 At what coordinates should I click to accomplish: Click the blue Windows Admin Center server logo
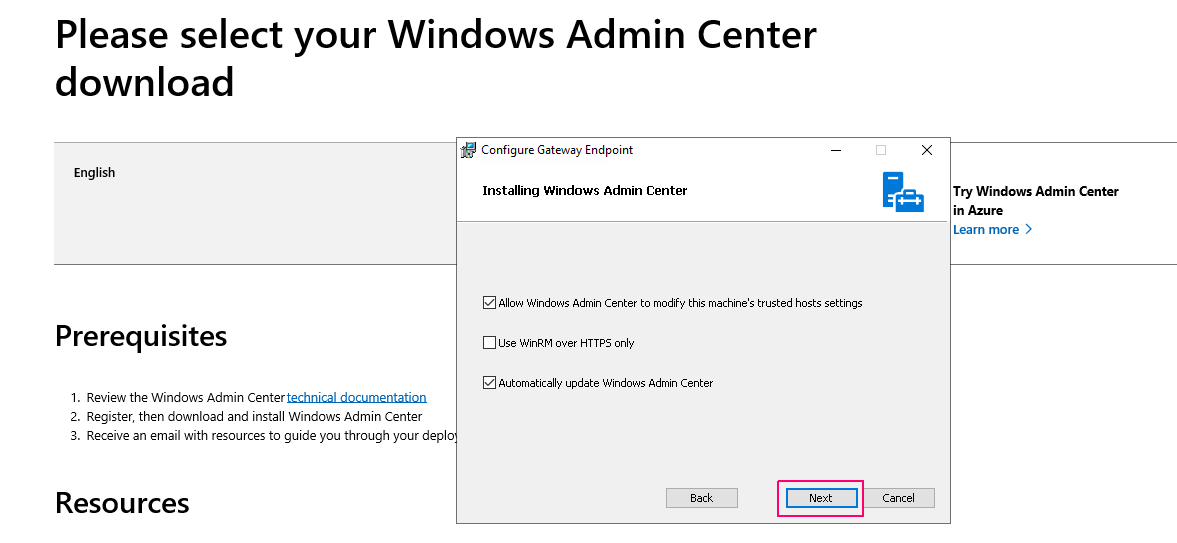[x=903, y=192]
